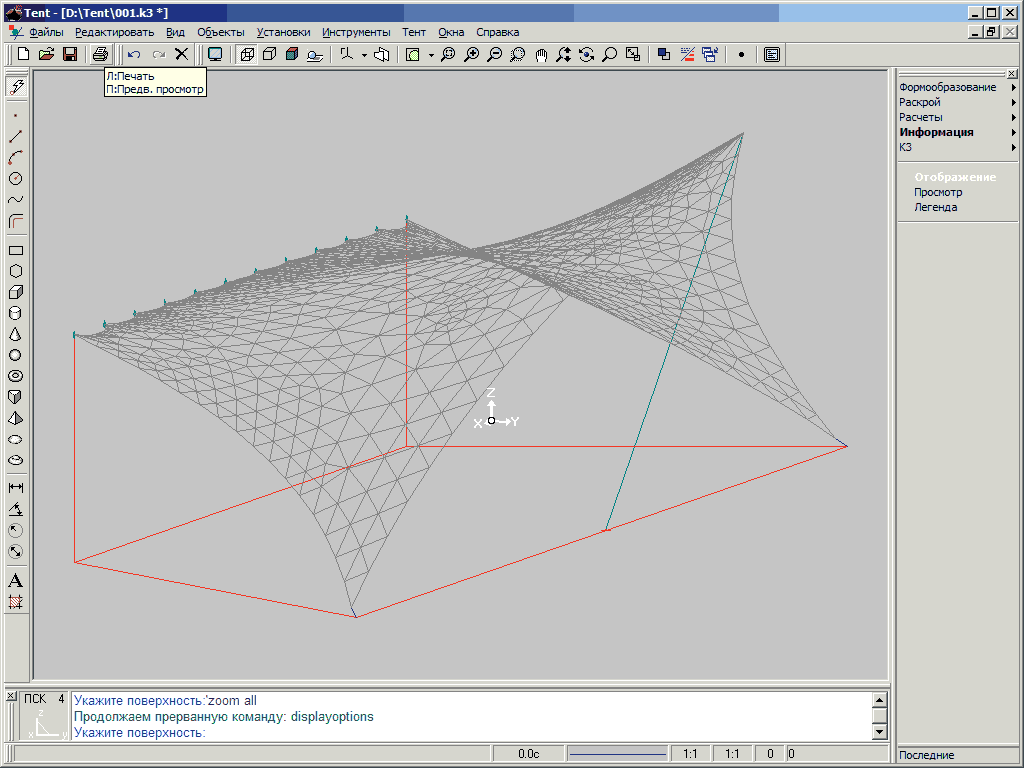The image size is (1024, 768).
Task: Select the text letter A tool
Action: [x=16, y=581]
